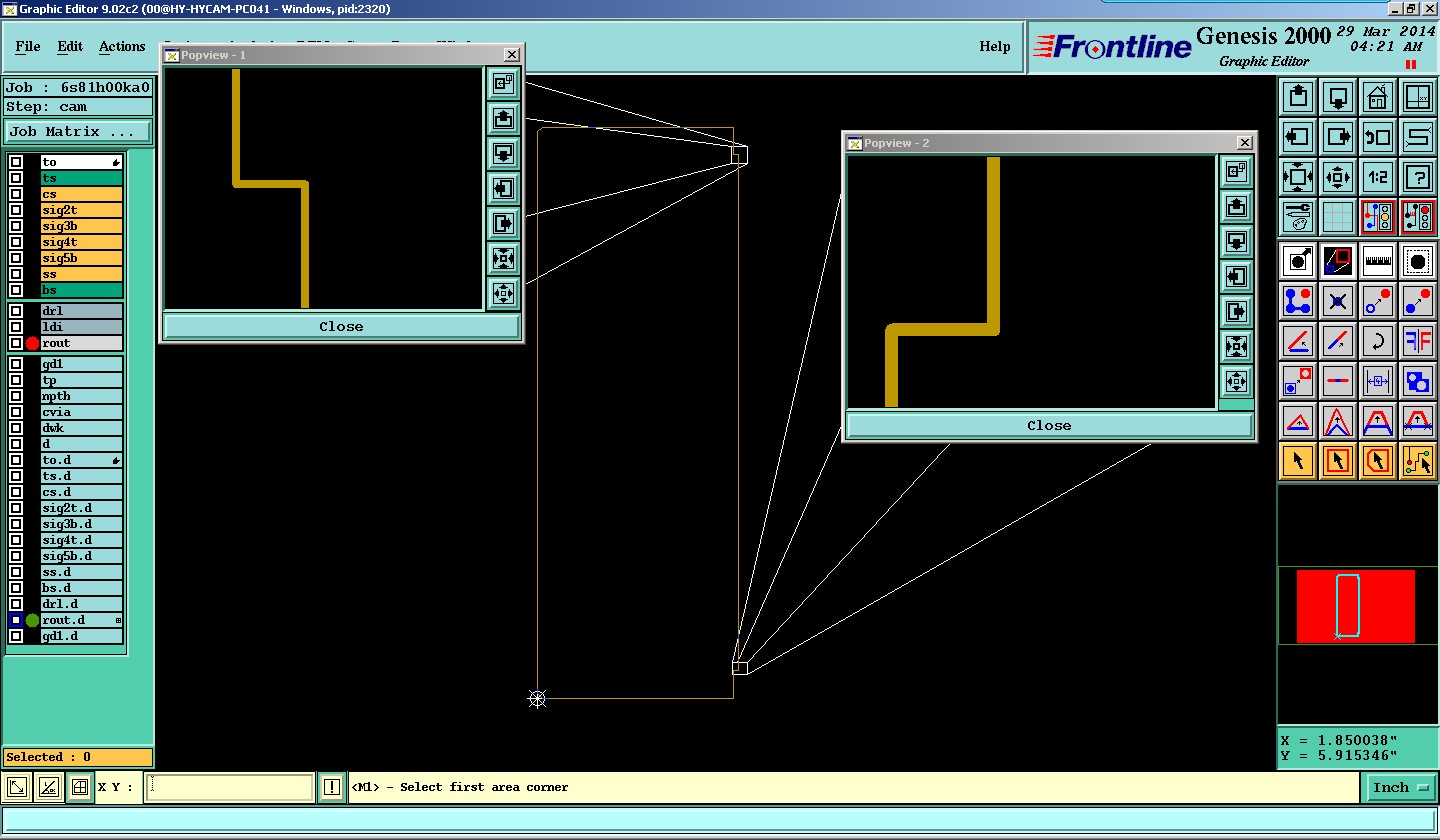Select the net path selection arrow tool
The image size is (1440, 840).
[x=1418, y=461]
